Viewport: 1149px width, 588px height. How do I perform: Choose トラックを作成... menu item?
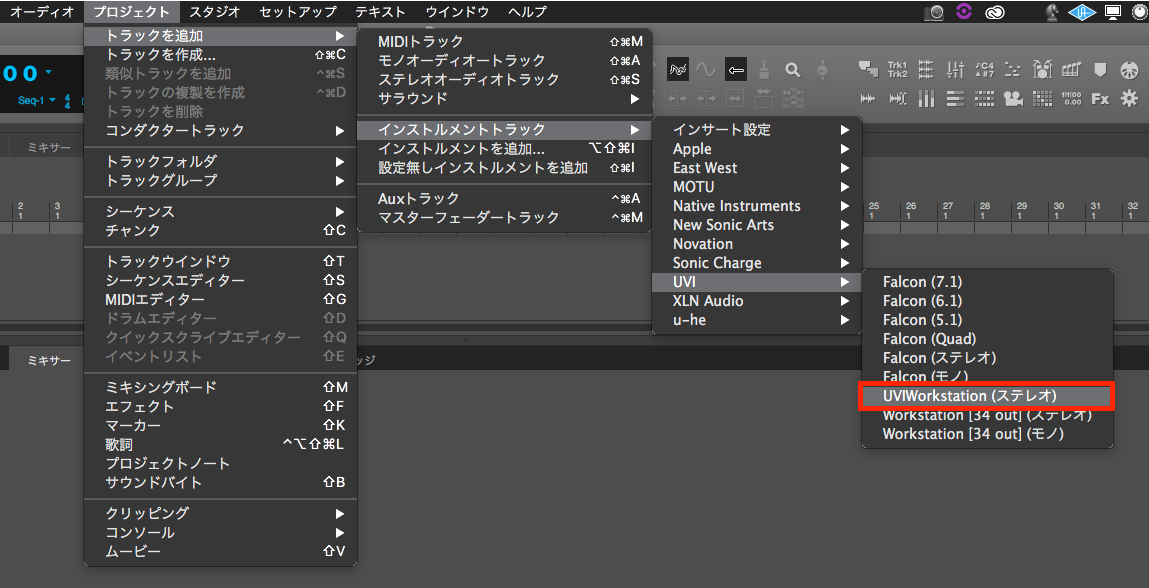pos(221,54)
